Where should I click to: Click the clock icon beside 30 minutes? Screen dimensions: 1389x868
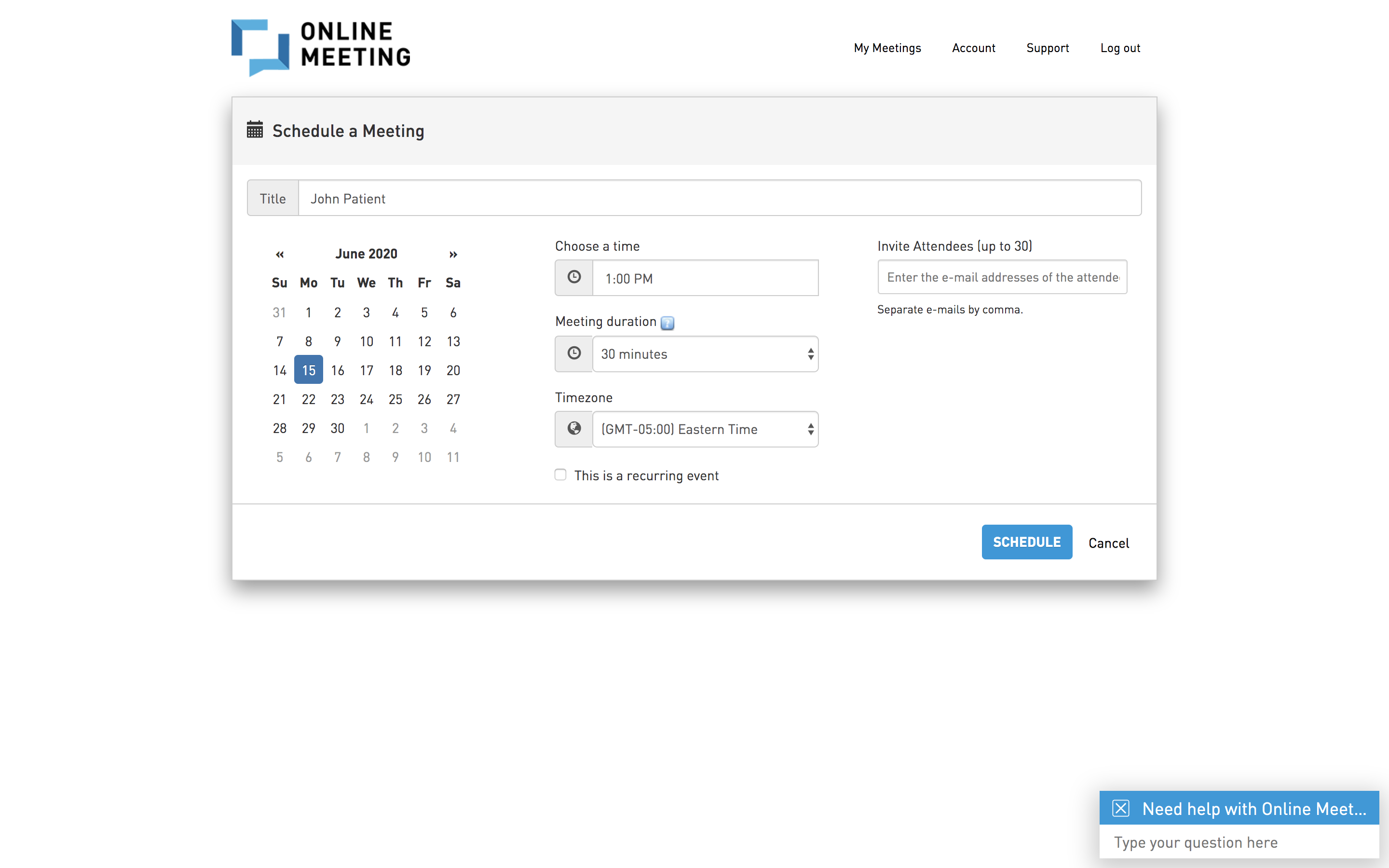point(573,353)
